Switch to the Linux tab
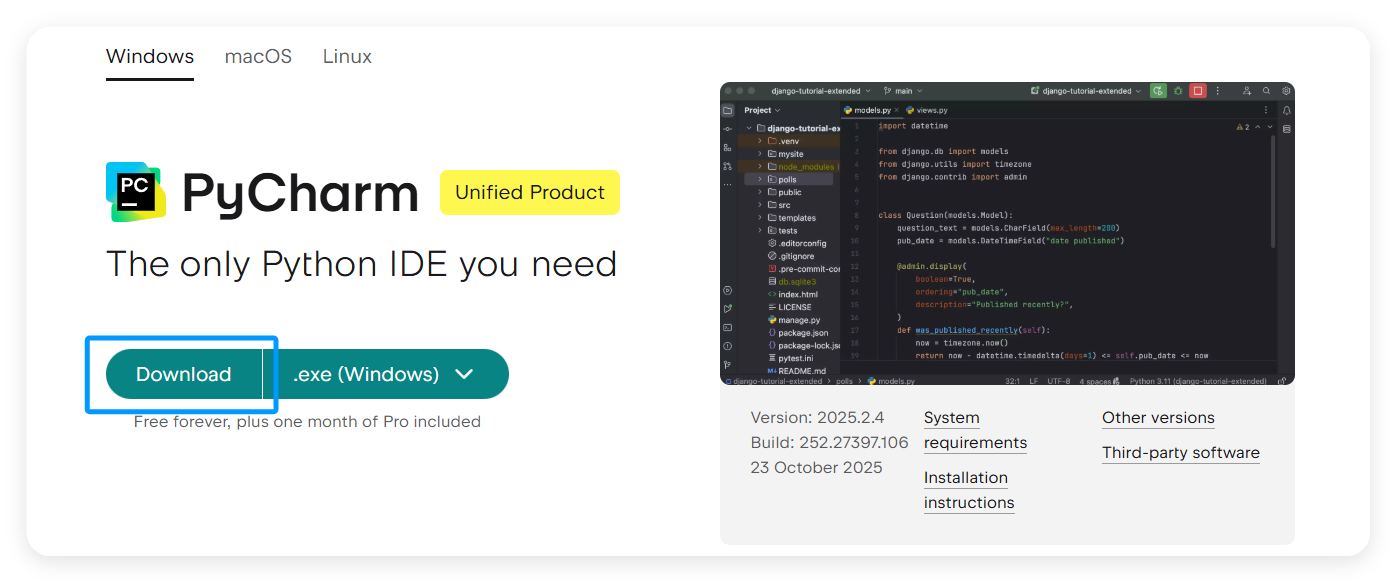Viewport: 1396px width, 582px height. tap(347, 57)
